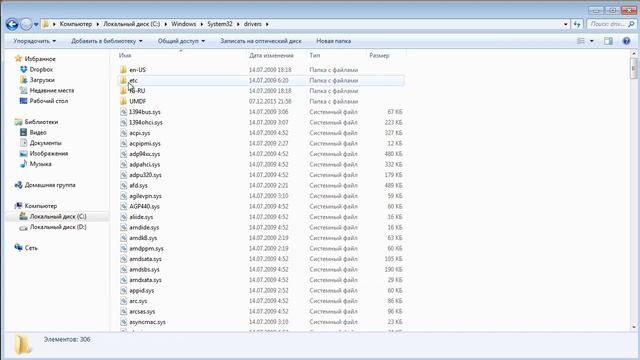Viewport: 640px width, 360px height.
Task: Click System32 segment in address bar
Action: [x=220, y=24]
